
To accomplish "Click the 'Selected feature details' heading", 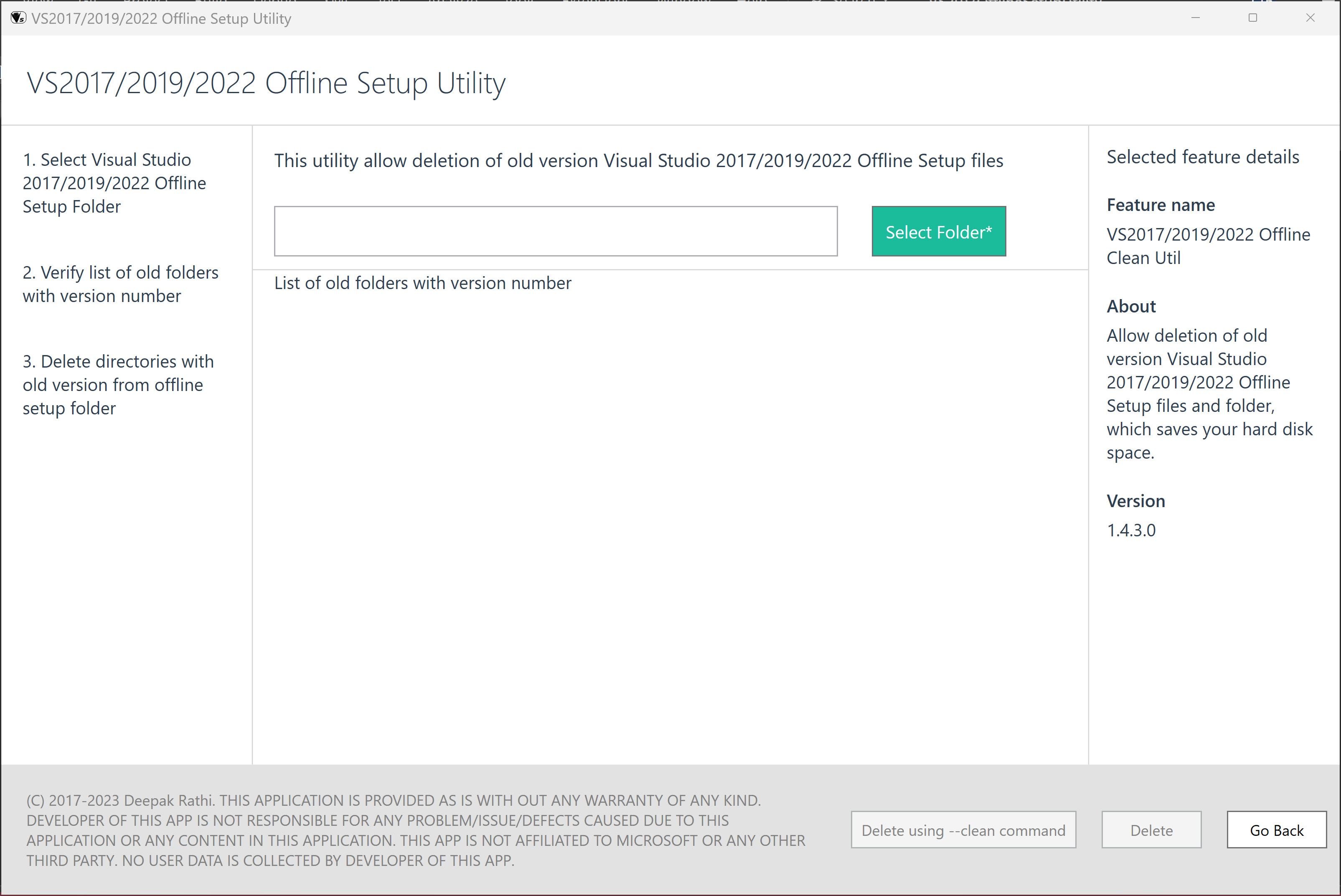I will (x=1203, y=157).
